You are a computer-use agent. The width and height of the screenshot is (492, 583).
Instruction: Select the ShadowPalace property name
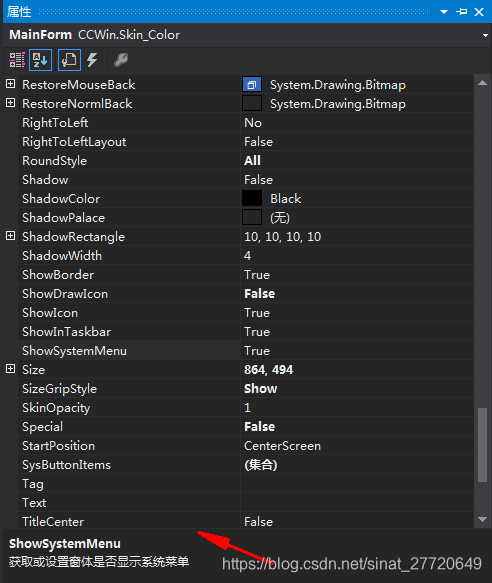[x=64, y=218]
